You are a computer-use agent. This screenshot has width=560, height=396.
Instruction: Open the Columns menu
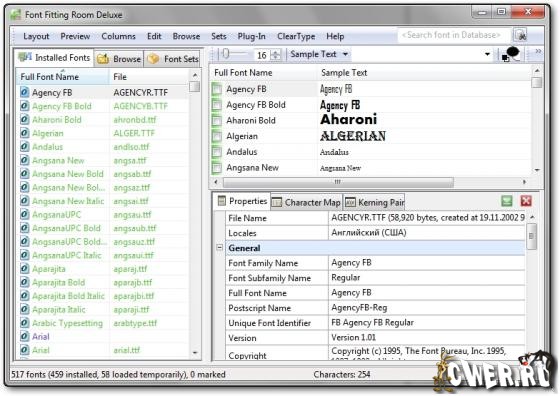coord(119,36)
